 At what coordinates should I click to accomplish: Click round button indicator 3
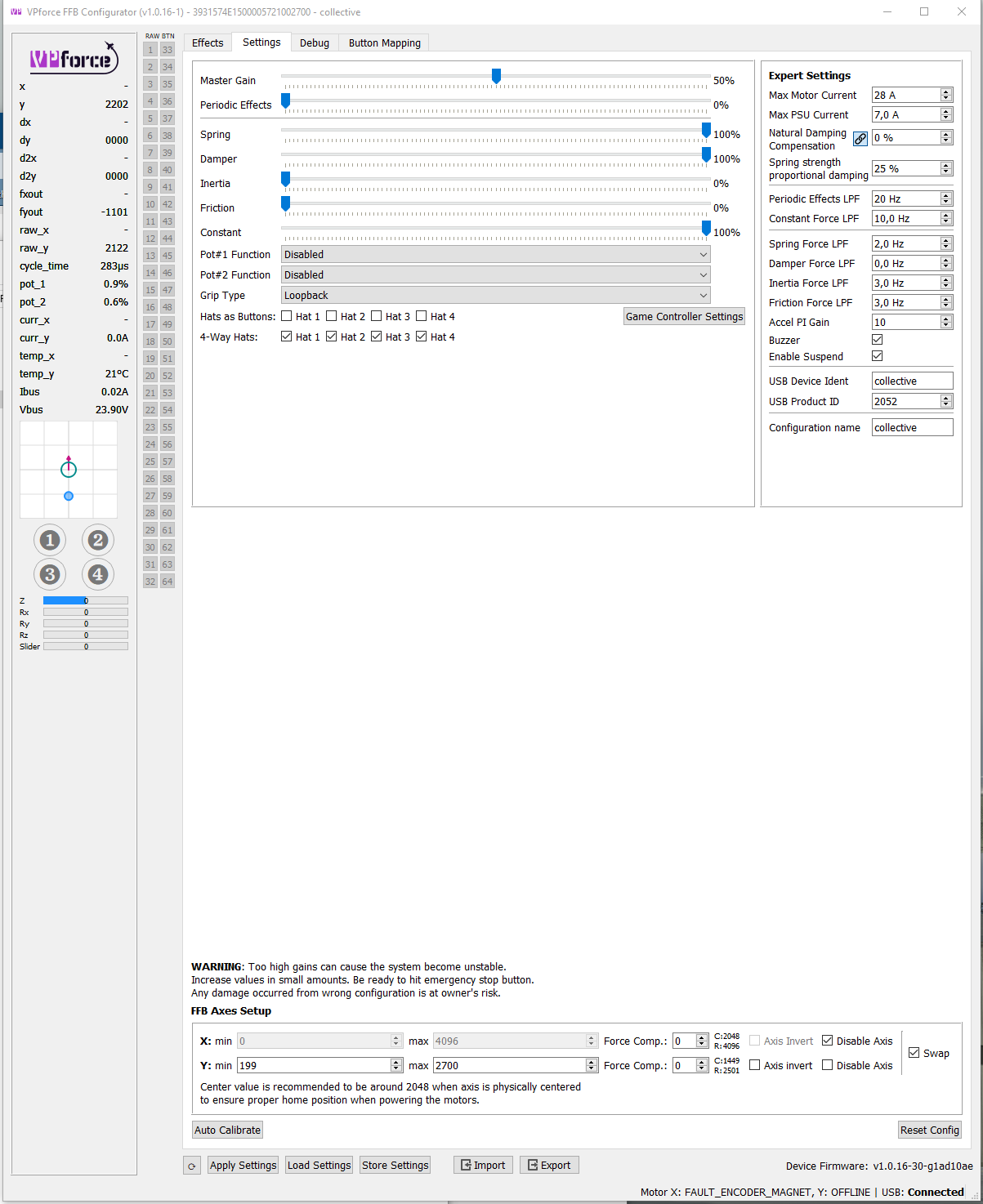[x=50, y=574]
